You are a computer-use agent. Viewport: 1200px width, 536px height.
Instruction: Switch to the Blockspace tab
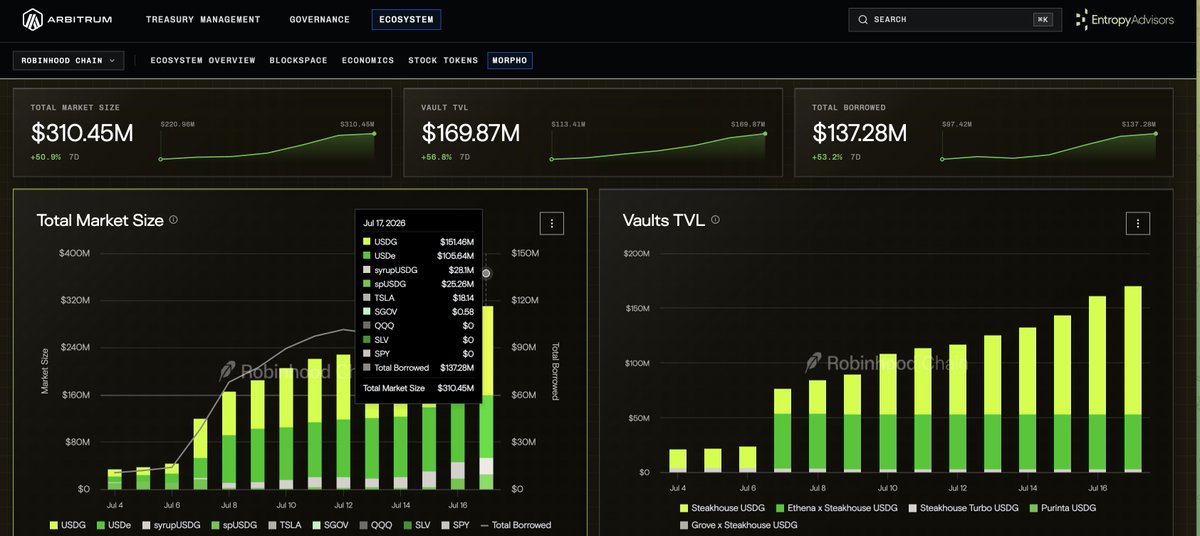click(298, 61)
